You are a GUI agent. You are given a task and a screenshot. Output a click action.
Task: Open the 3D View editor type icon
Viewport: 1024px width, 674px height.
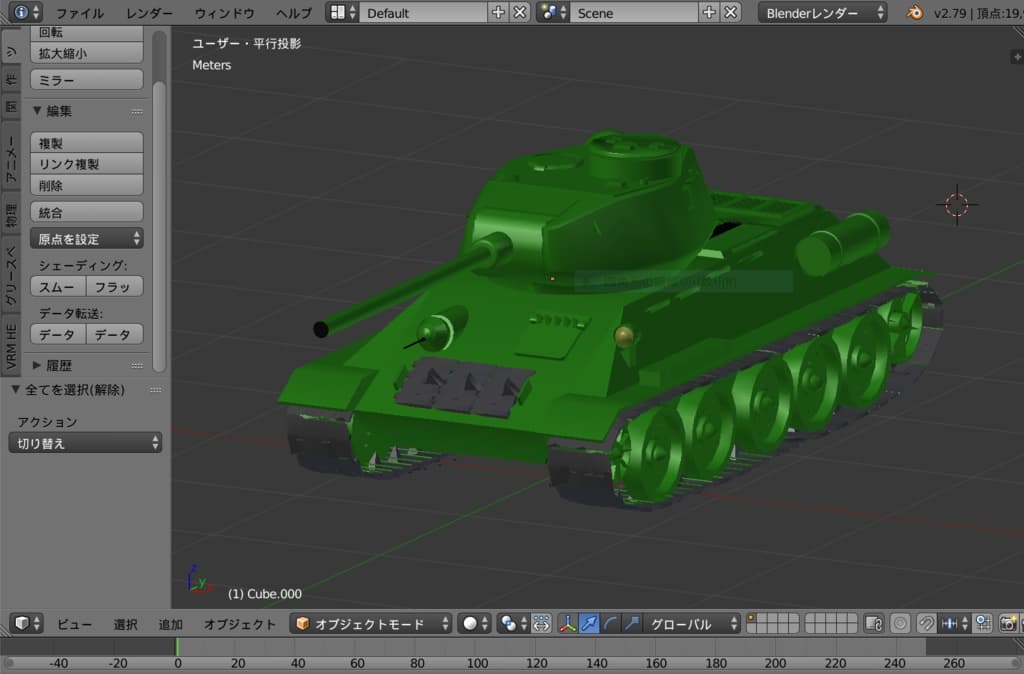tap(27, 623)
